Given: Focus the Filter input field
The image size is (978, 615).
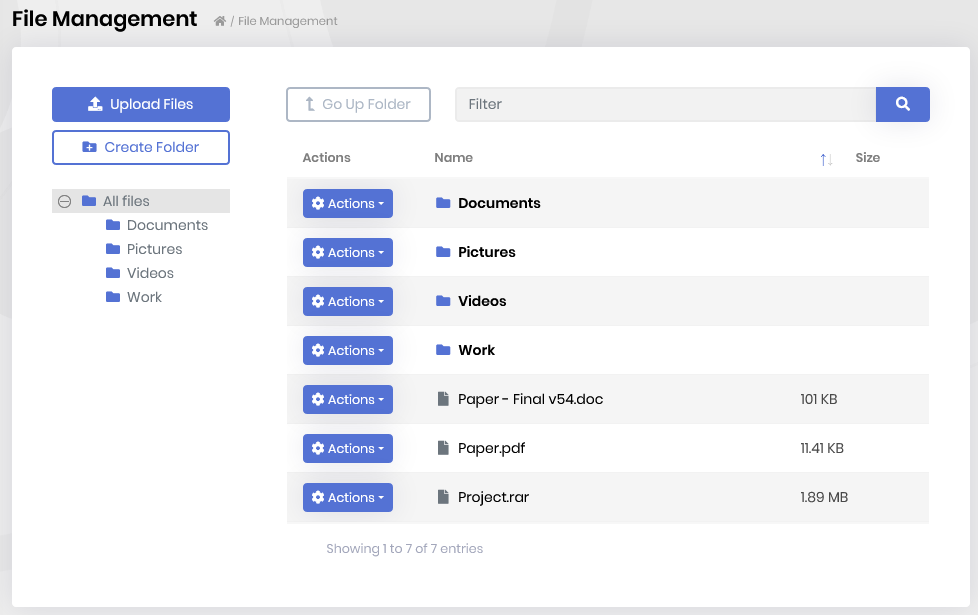Looking at the screenshot, I should [666, 104].
